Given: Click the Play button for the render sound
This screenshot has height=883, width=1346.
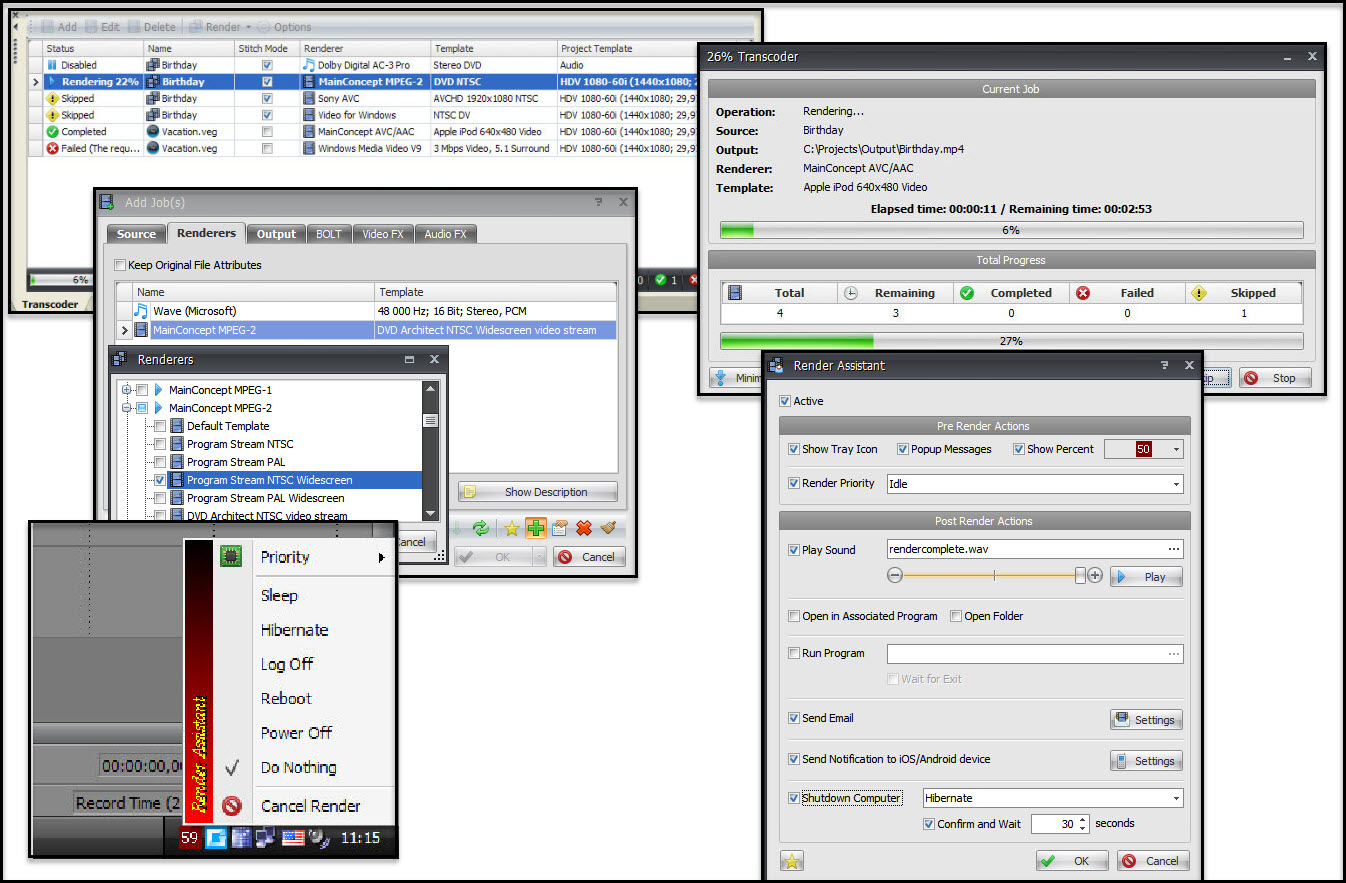Looking at the screenshot, I should pos(1146,577).
